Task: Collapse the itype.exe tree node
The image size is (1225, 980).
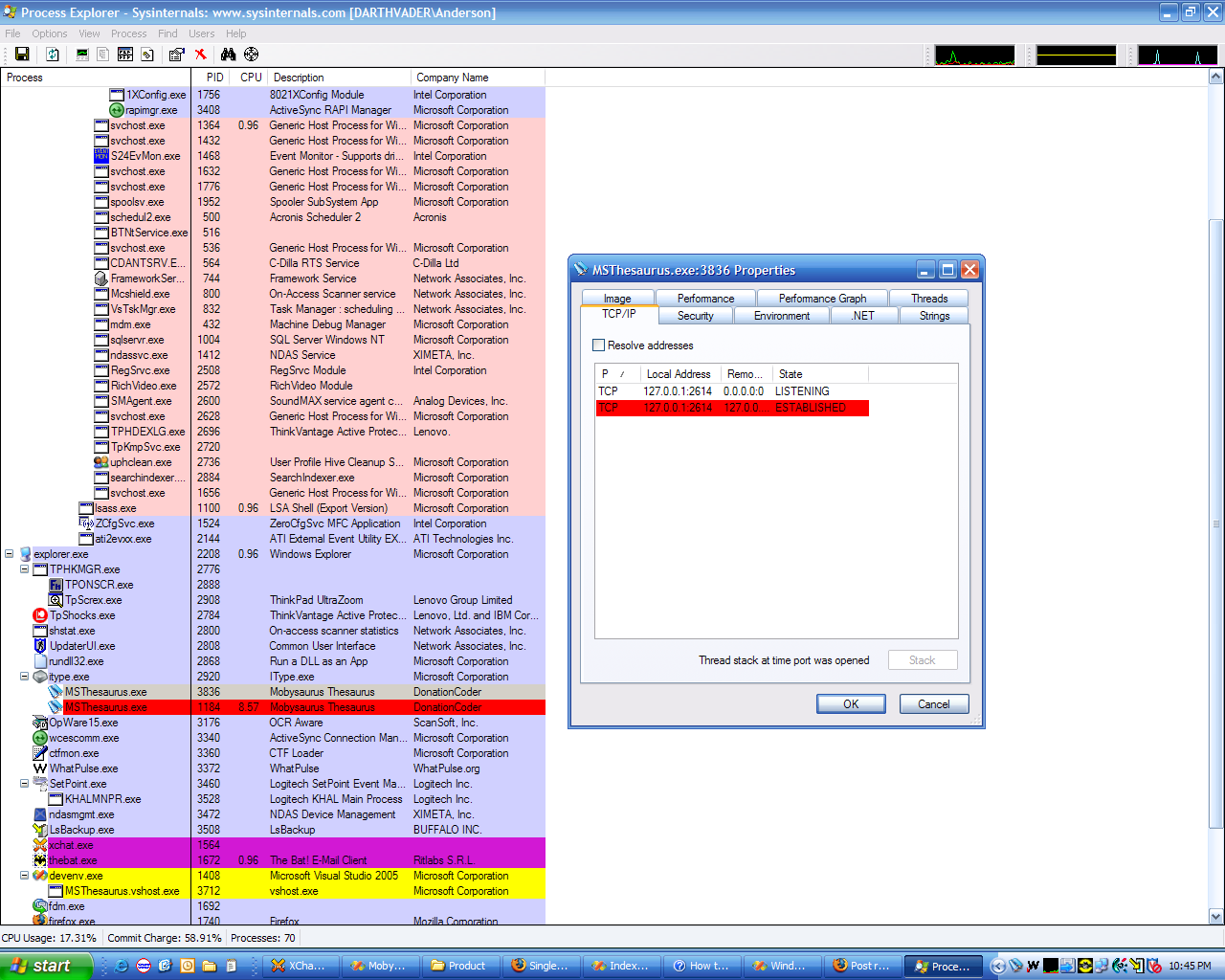Action: pyautogui.click(x=25, y=677)
